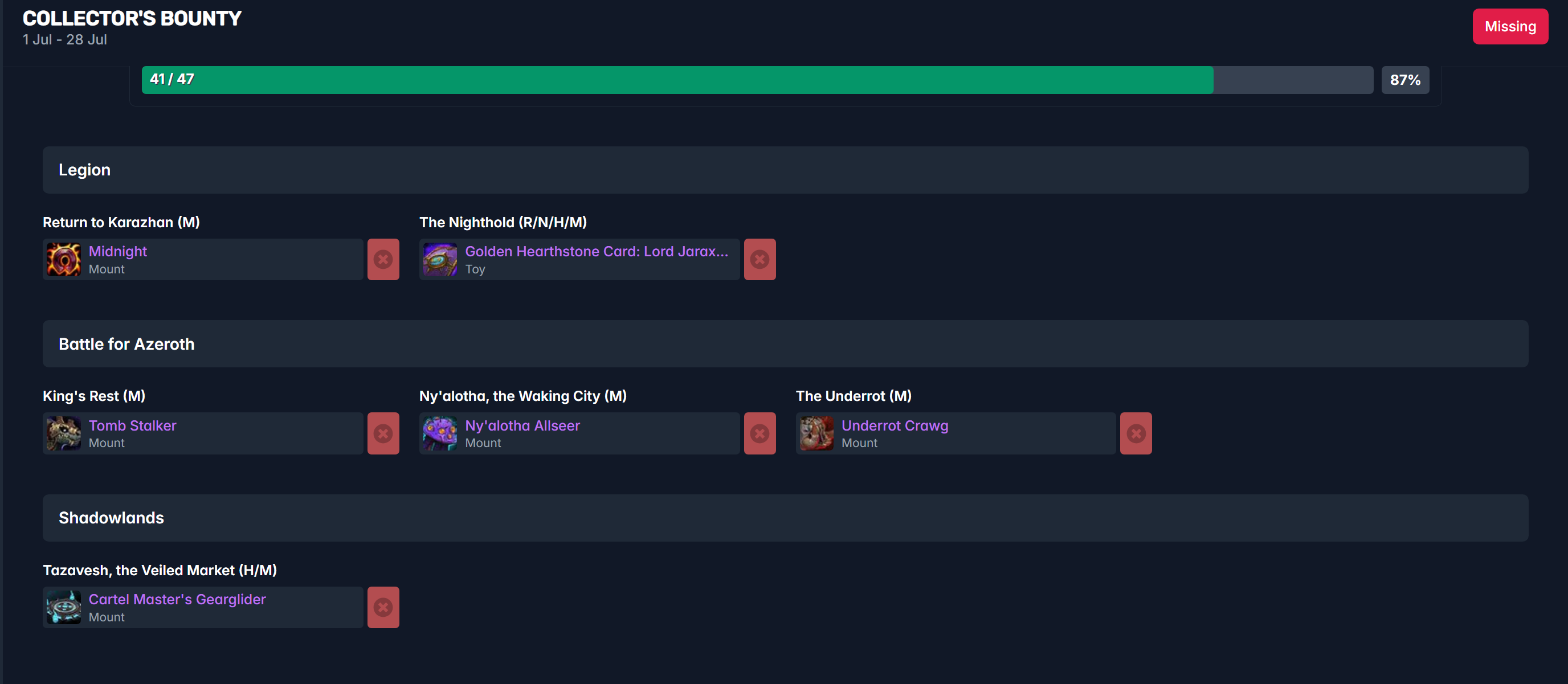The width and height of the screenshot is (1568, 684).
Task: Toggle the red X status for Tomb Stalker
Action: coord(383,433)
